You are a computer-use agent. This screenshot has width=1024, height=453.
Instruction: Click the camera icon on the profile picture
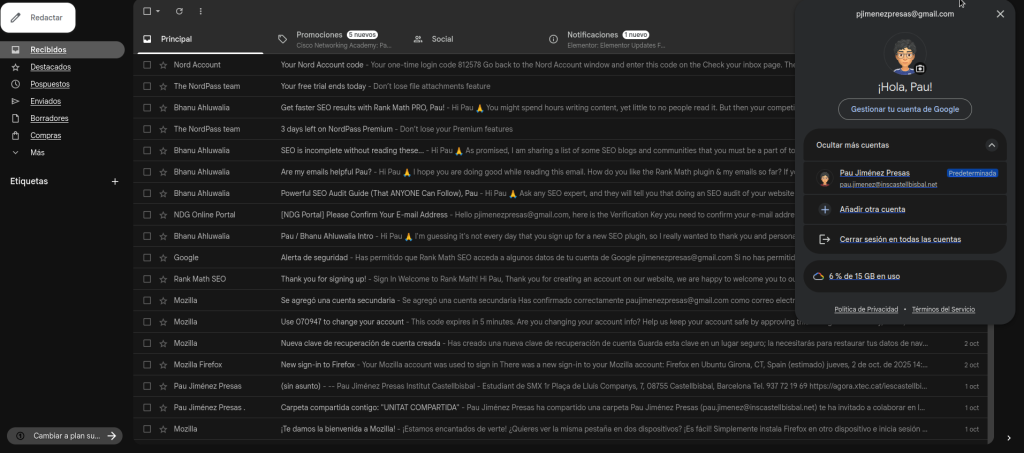(920, 68)
